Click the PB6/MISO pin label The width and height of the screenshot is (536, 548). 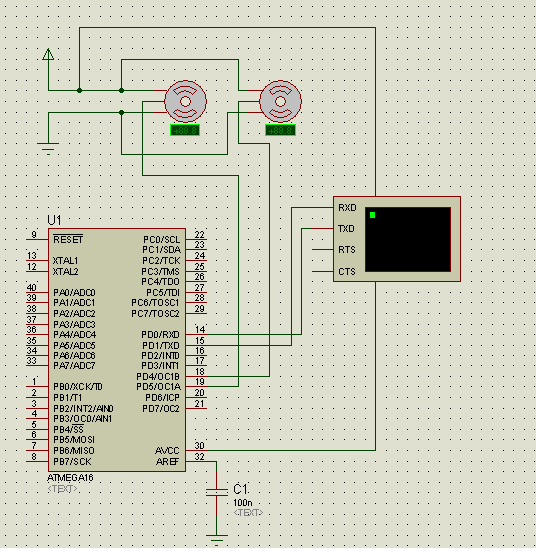tap(74, 450)
